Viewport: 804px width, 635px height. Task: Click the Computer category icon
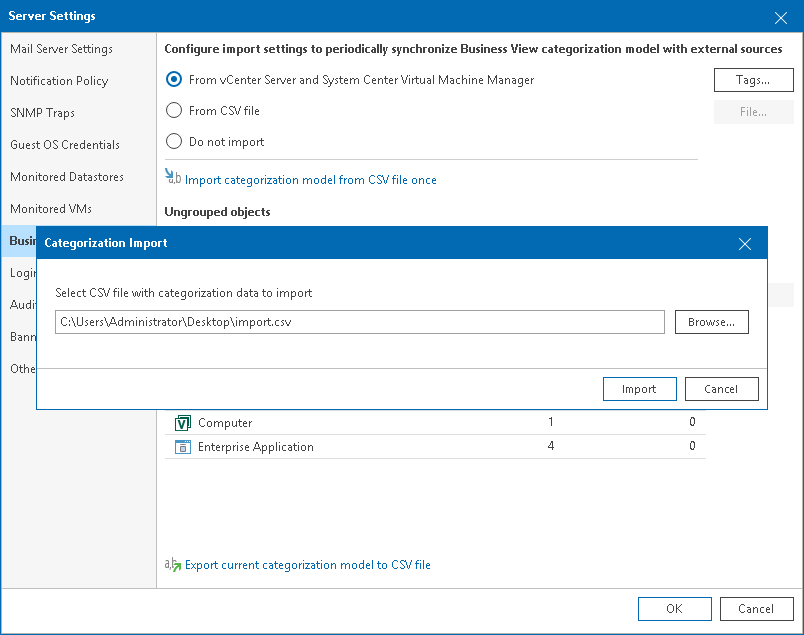(182, 423)
